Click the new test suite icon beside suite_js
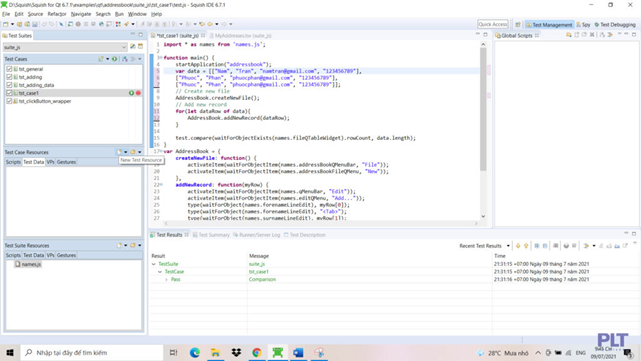 coord(140,47)
